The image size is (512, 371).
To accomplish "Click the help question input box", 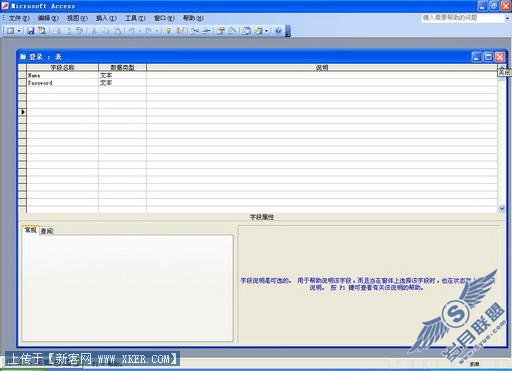I will coord(462,18).
